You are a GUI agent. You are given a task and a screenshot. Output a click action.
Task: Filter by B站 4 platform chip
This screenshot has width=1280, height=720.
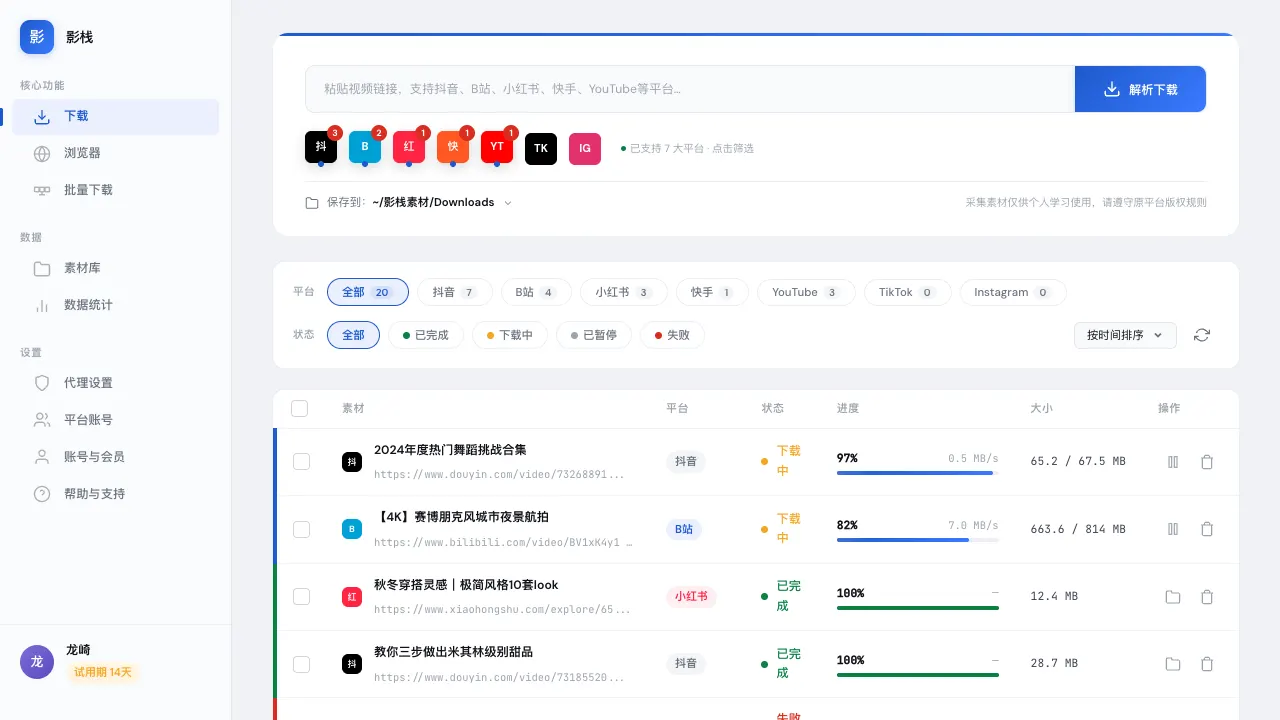[536, 292]
